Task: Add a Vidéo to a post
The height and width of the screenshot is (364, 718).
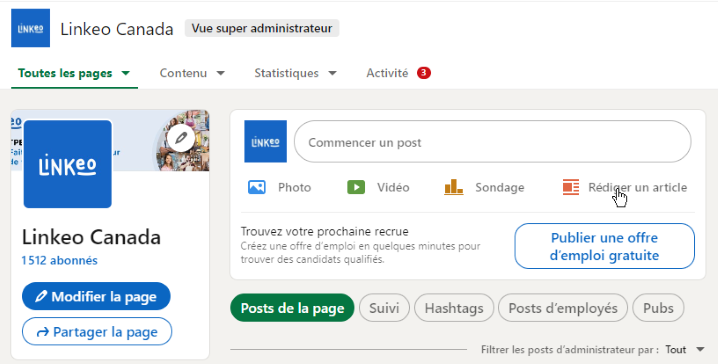Action: pyautogui.click(x=378, y=187)
